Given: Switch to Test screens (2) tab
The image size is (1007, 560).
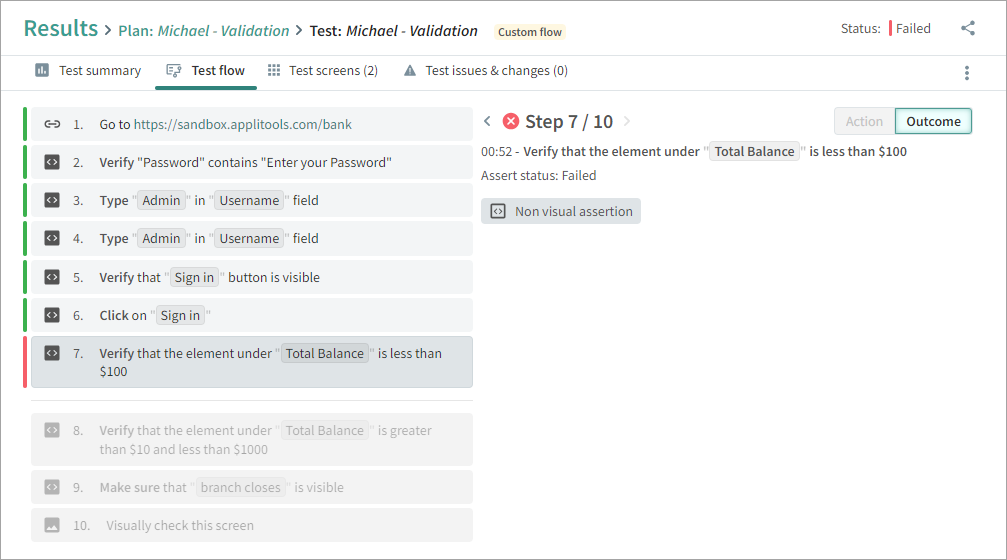Looking at the screenshot, I should pos(322,71).
